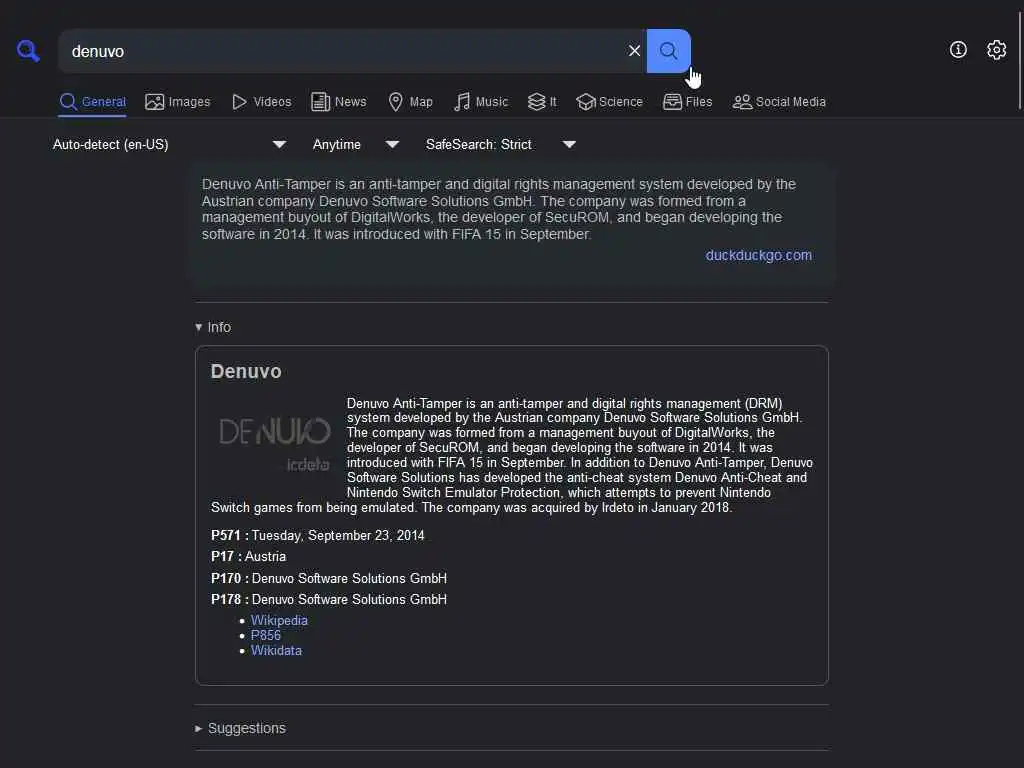Open preferences via the gear icon

tap(996, 50)
